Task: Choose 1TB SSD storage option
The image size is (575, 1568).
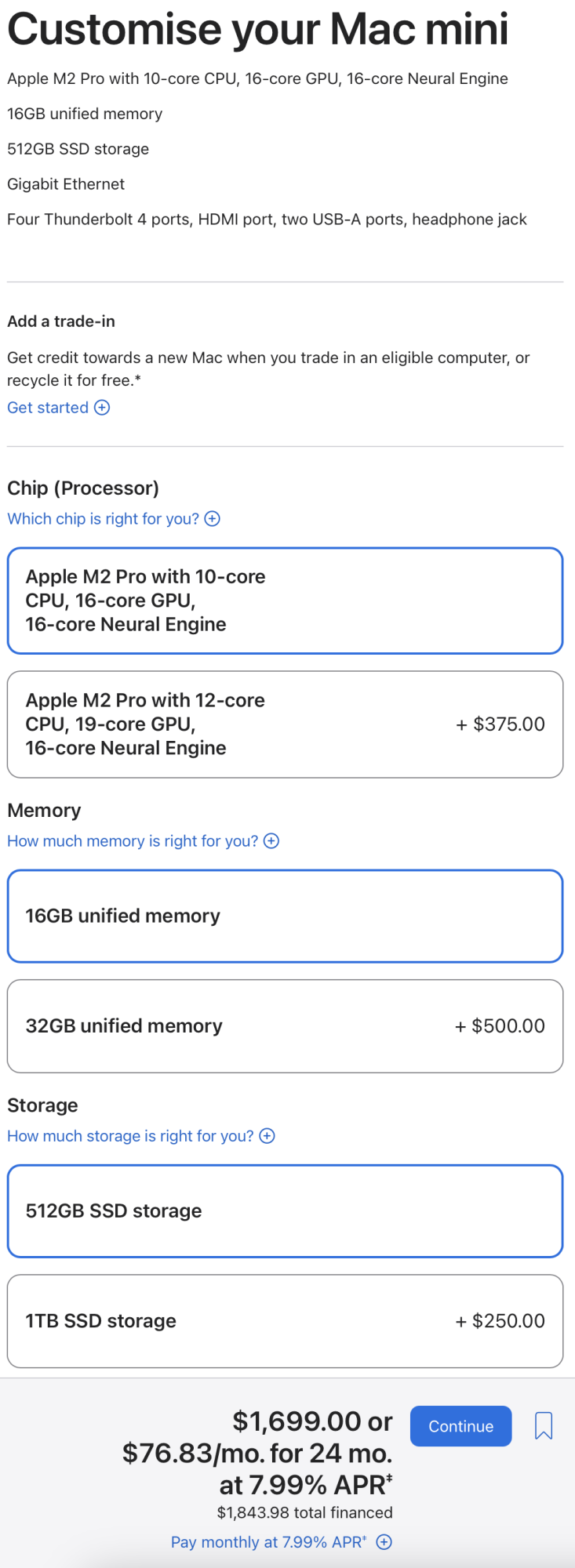Action: [x=285, y=1321]
